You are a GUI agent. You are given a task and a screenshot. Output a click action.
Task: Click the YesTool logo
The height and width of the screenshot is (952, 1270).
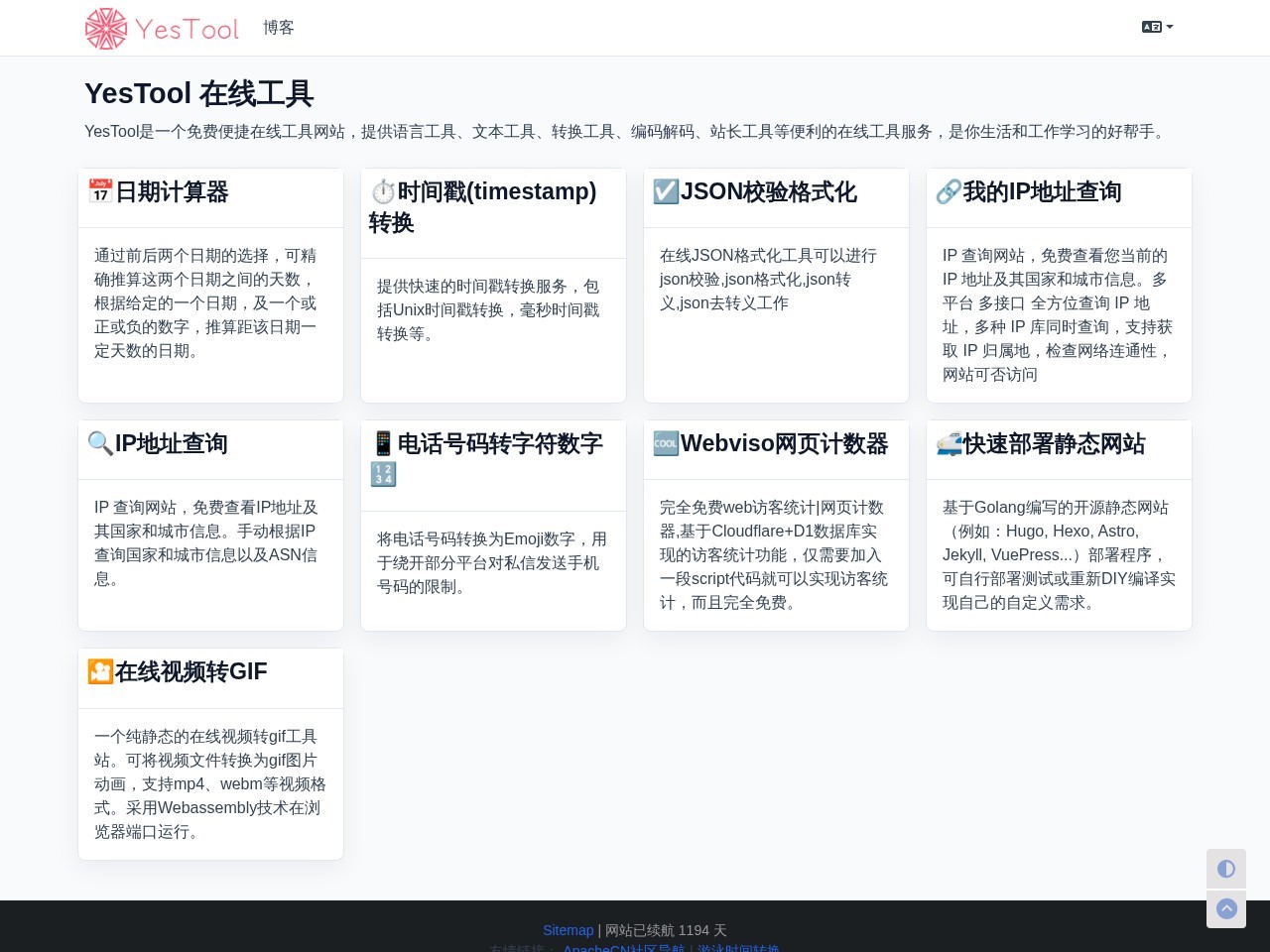coord(162,28)
